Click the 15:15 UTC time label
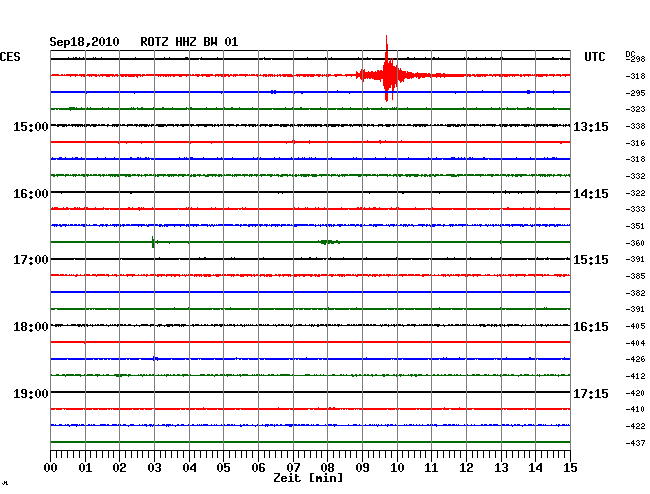The width and height of the screenshot is (650, 494). pyautogui.click(x=591, y=260)
